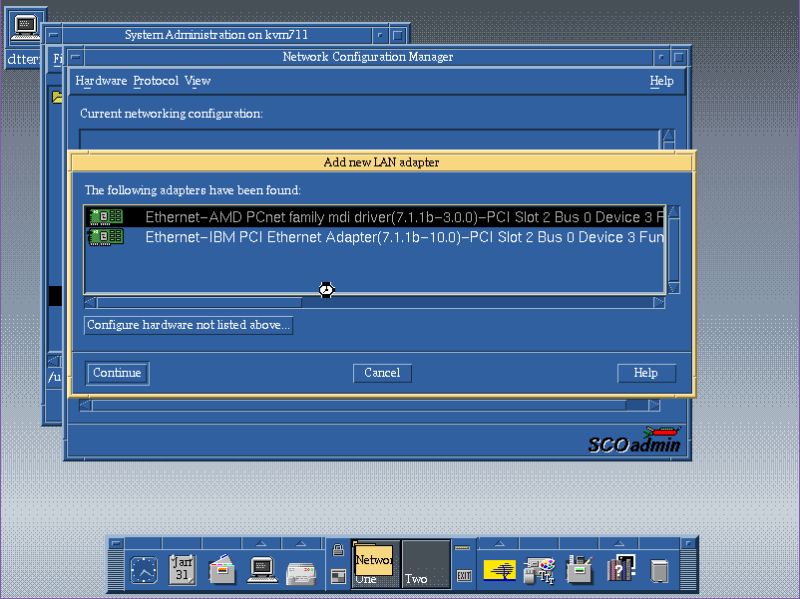Open the mailer icon on the front panel
The width and height of the screenshot is (800, 599).
pos(221,568)
